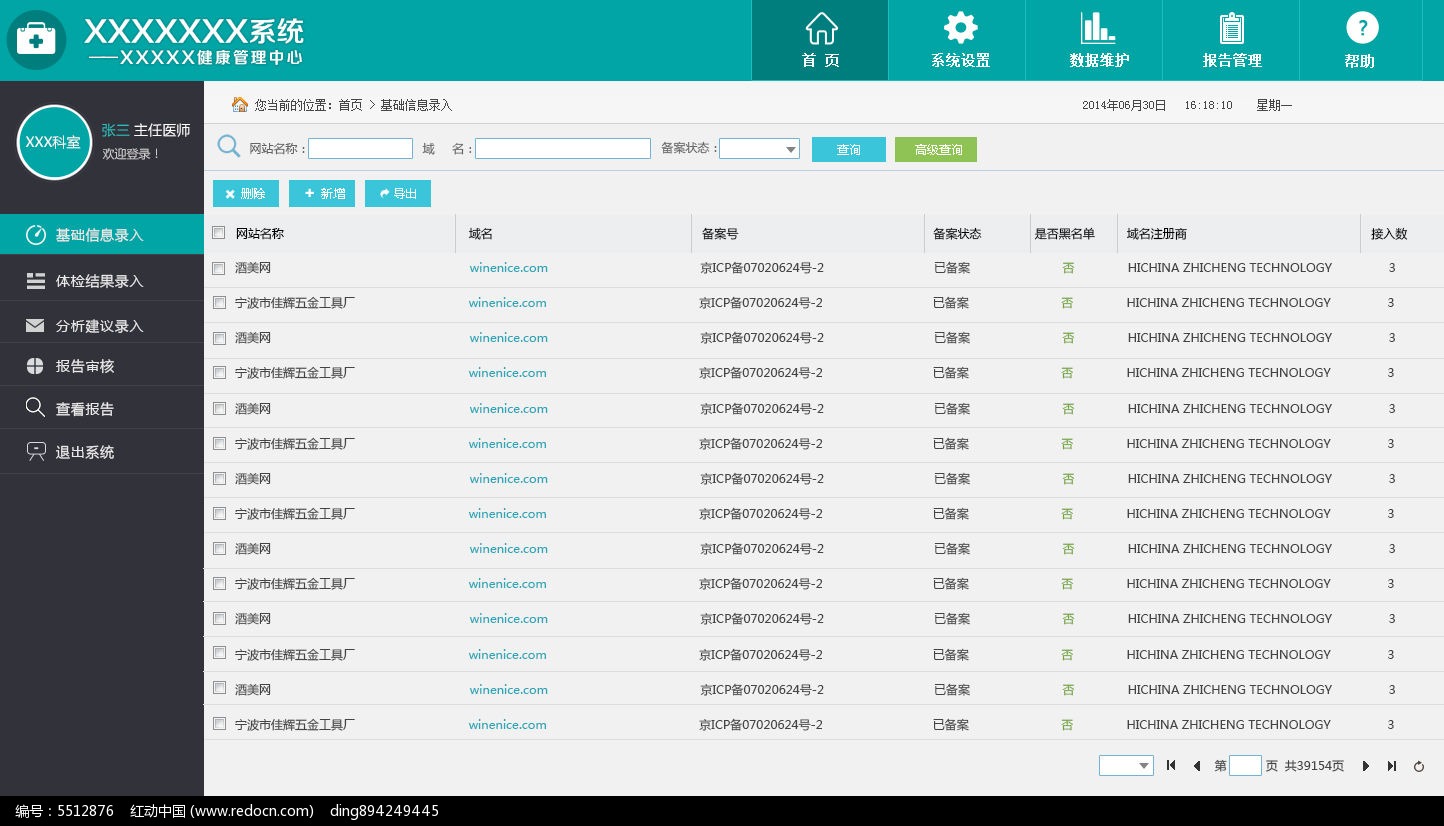Go to next page arrow icon

click(x=1365, y=766)
